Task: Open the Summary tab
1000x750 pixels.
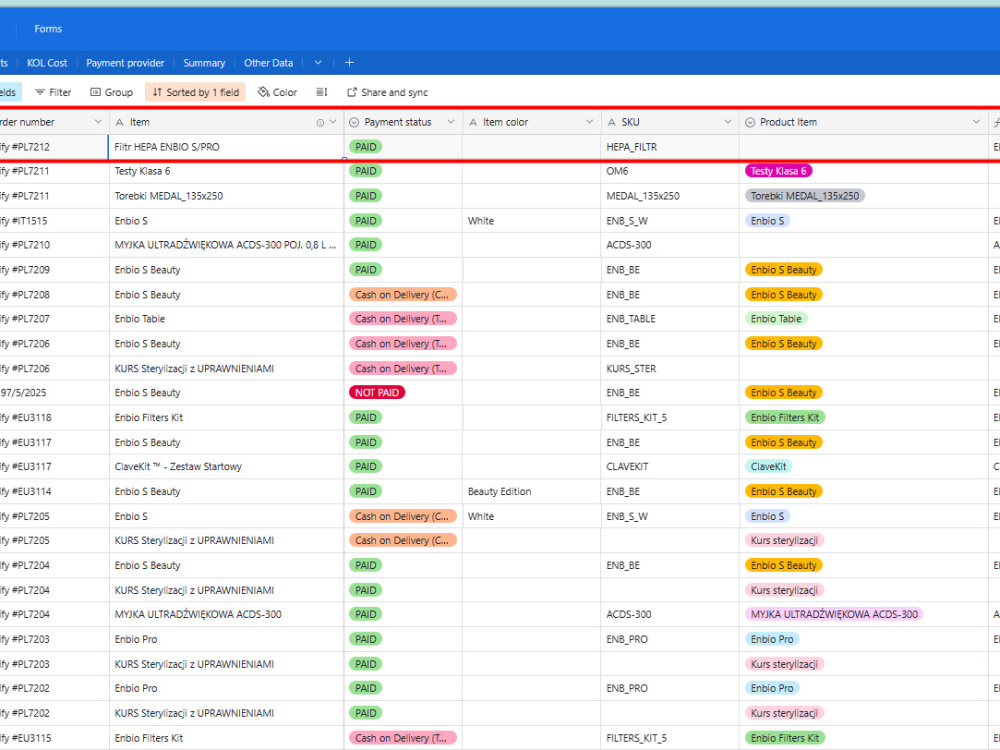Action: 204,63
